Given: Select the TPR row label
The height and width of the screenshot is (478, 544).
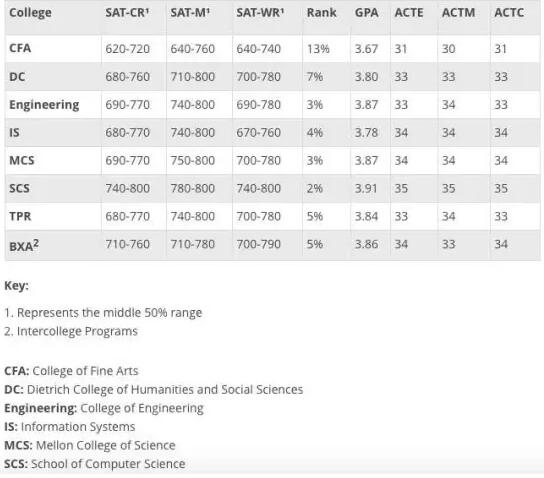Looking at the screenshot, I should click(20, 216).
